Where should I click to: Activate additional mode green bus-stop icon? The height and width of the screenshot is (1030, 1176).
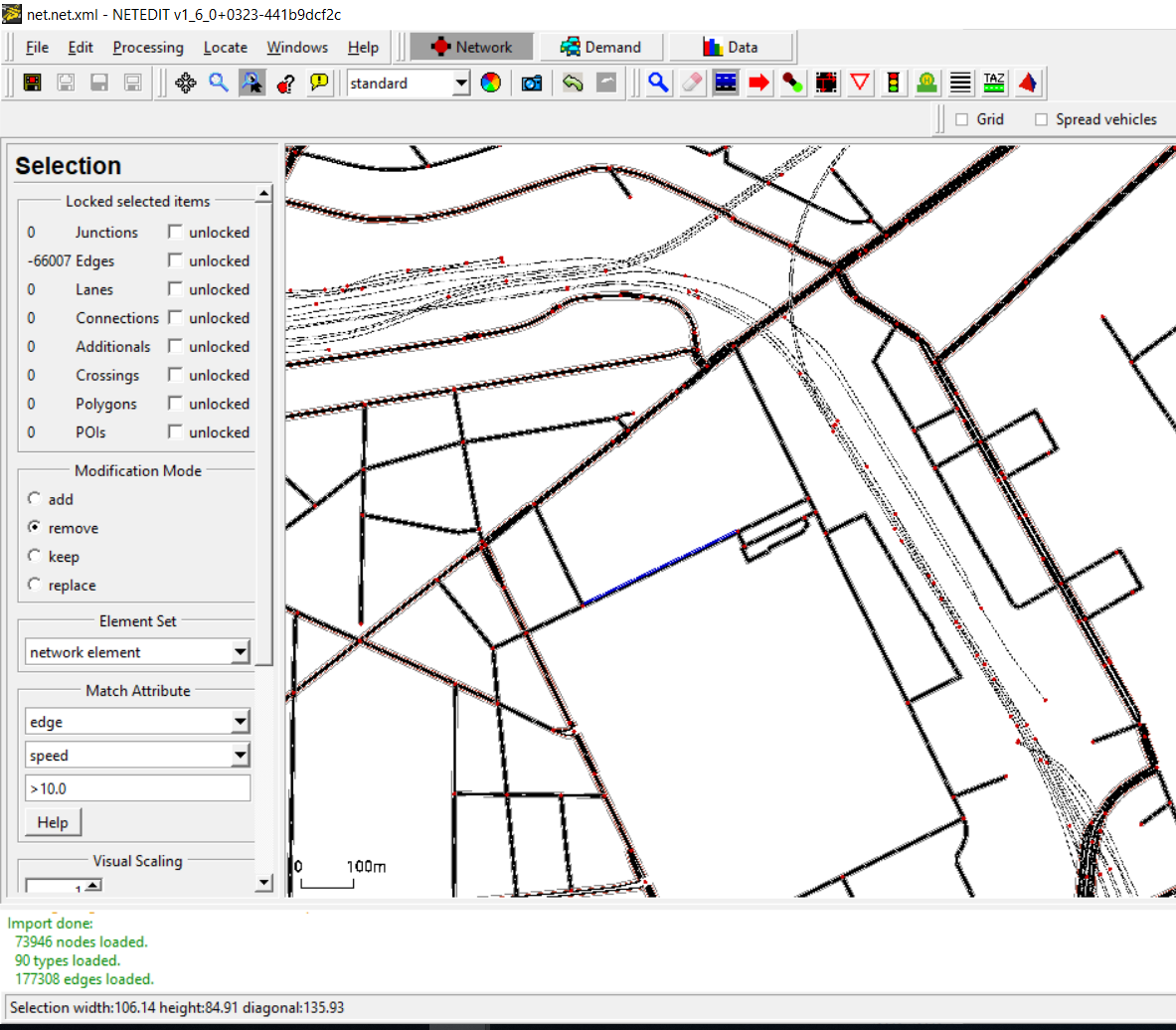coord(927,83)
